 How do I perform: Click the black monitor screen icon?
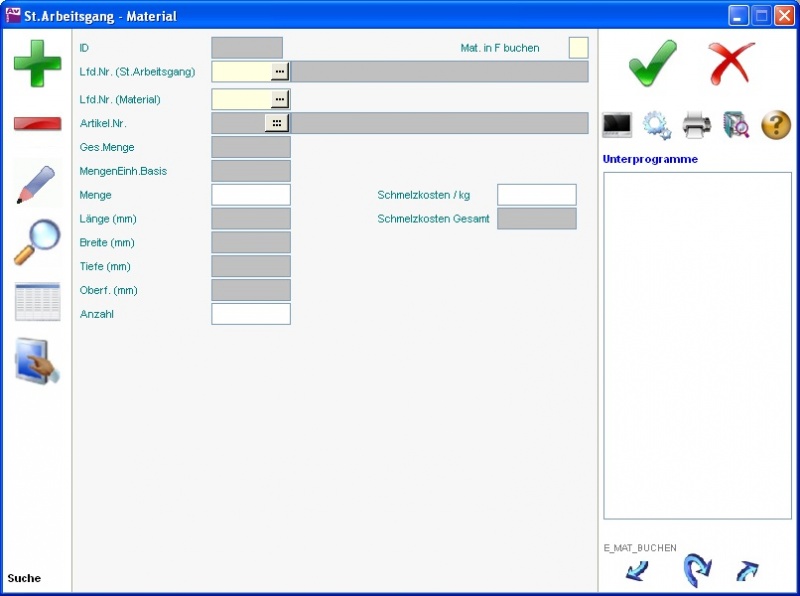pyautogui.click(x=617, y=125)
